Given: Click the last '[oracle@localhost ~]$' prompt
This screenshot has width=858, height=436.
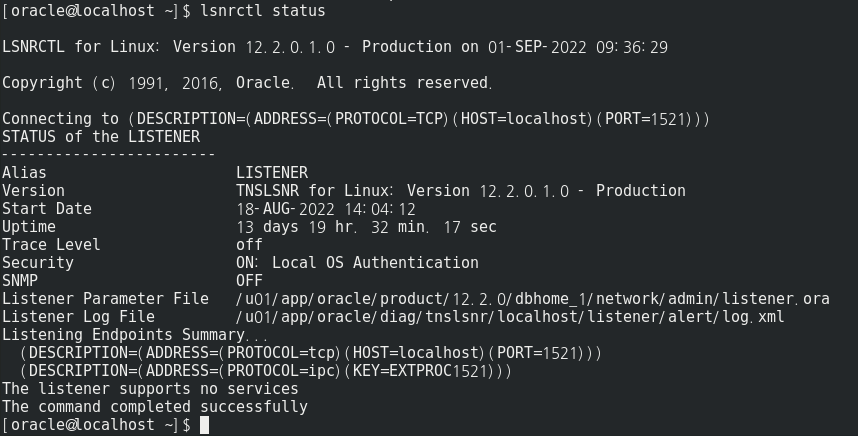Looking at the screenshot, I should [x=96, y=425].
